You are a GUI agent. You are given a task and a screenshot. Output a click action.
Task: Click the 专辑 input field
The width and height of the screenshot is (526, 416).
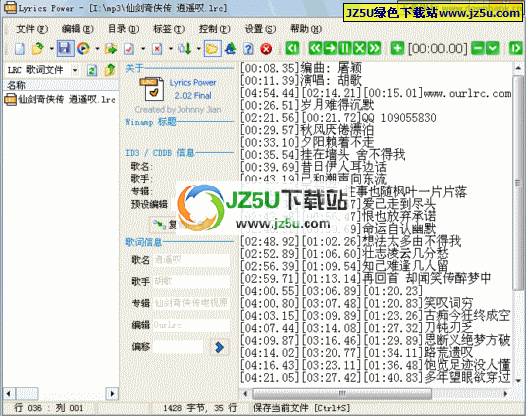pyautogui.click(x=192, y=303)
